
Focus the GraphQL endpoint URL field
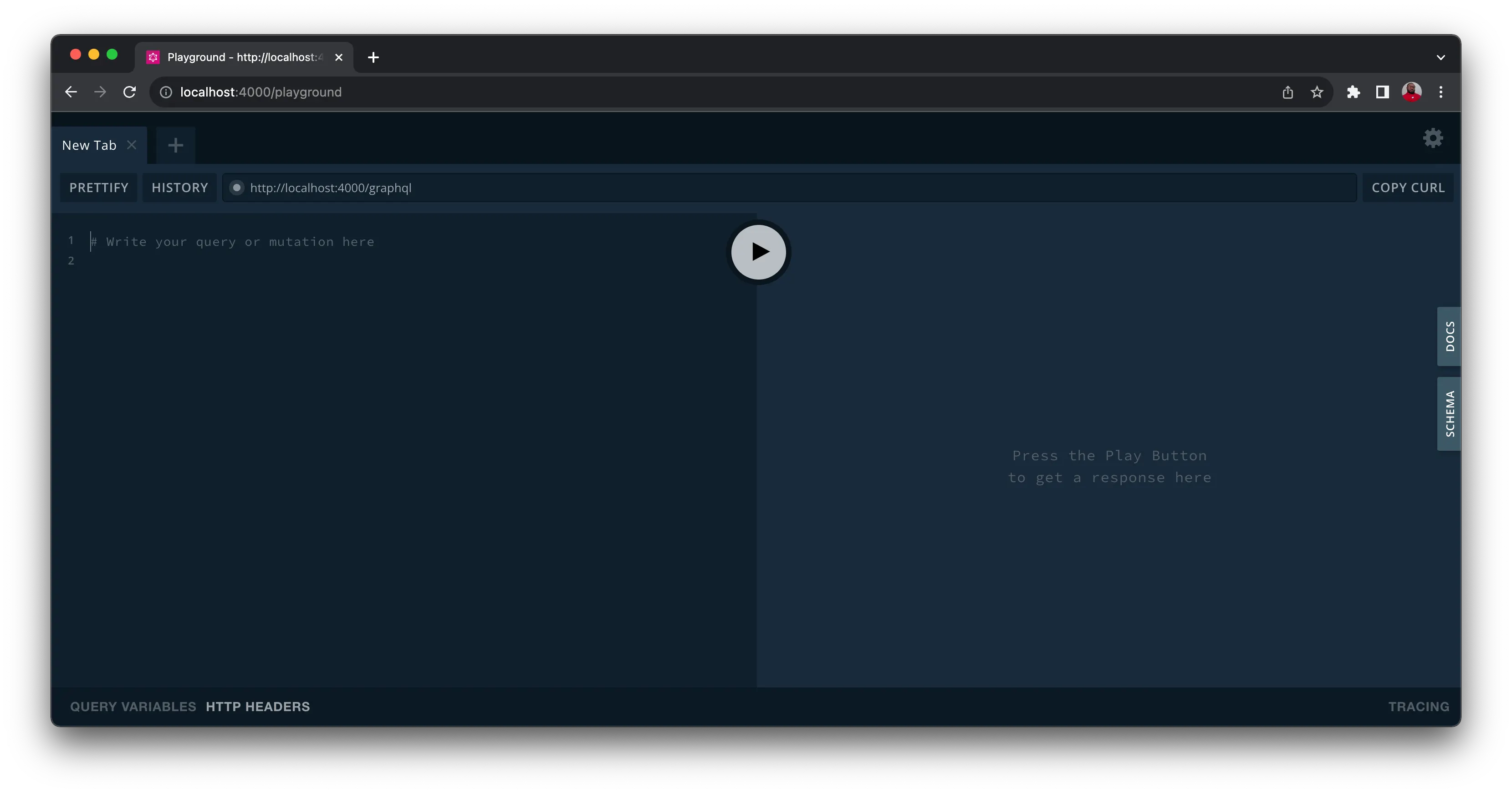click(x=789, y=188)
